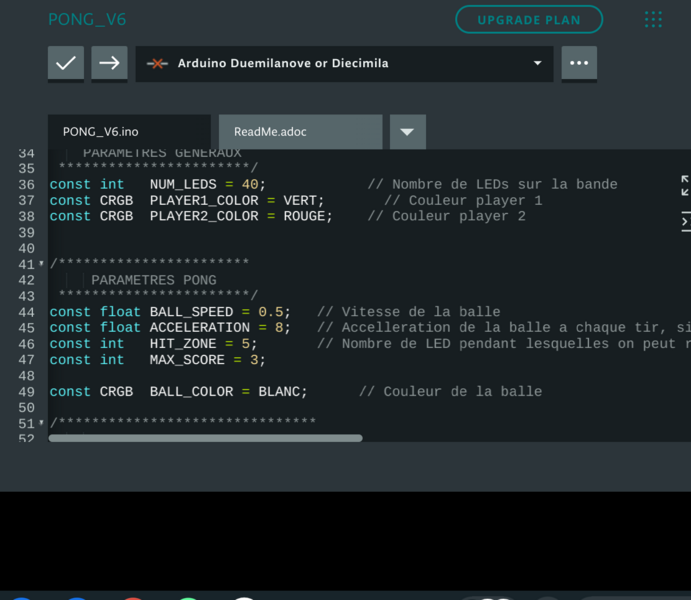This screenshot has height=600, width=691.
Task: Click on line number 47 in gutter
Action: point(27,360)
